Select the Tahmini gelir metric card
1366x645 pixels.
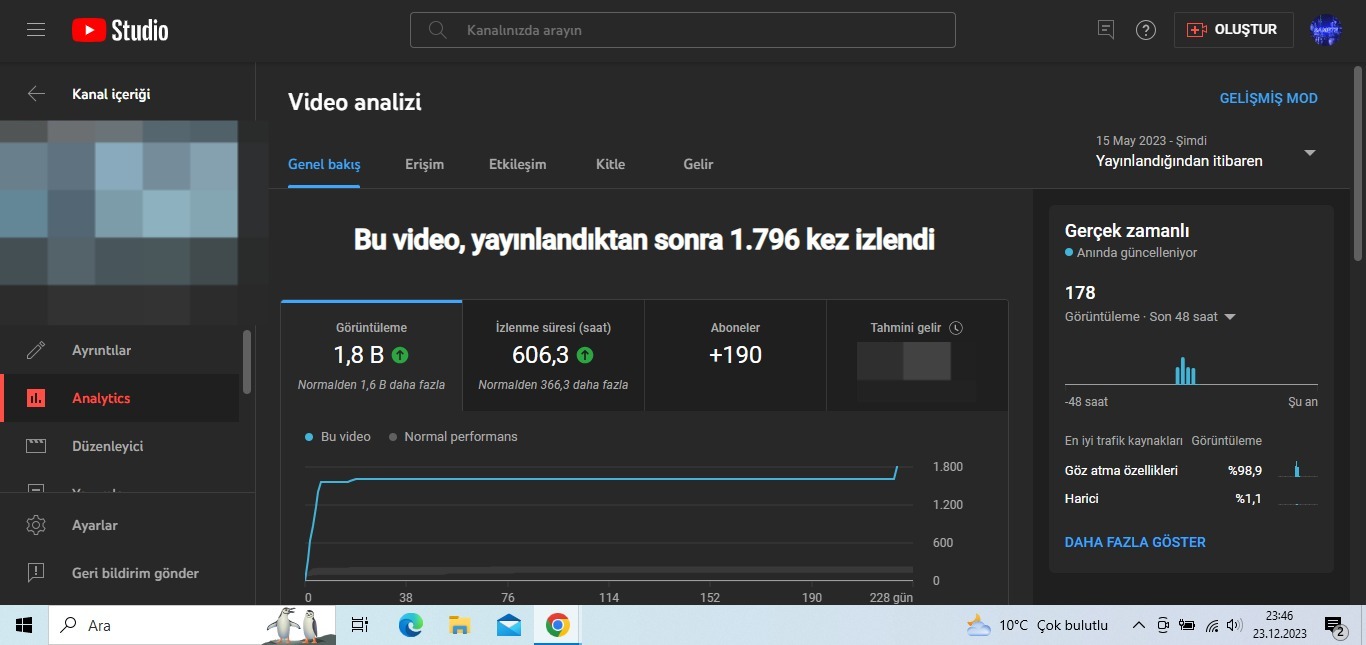[x=917, y=356]
